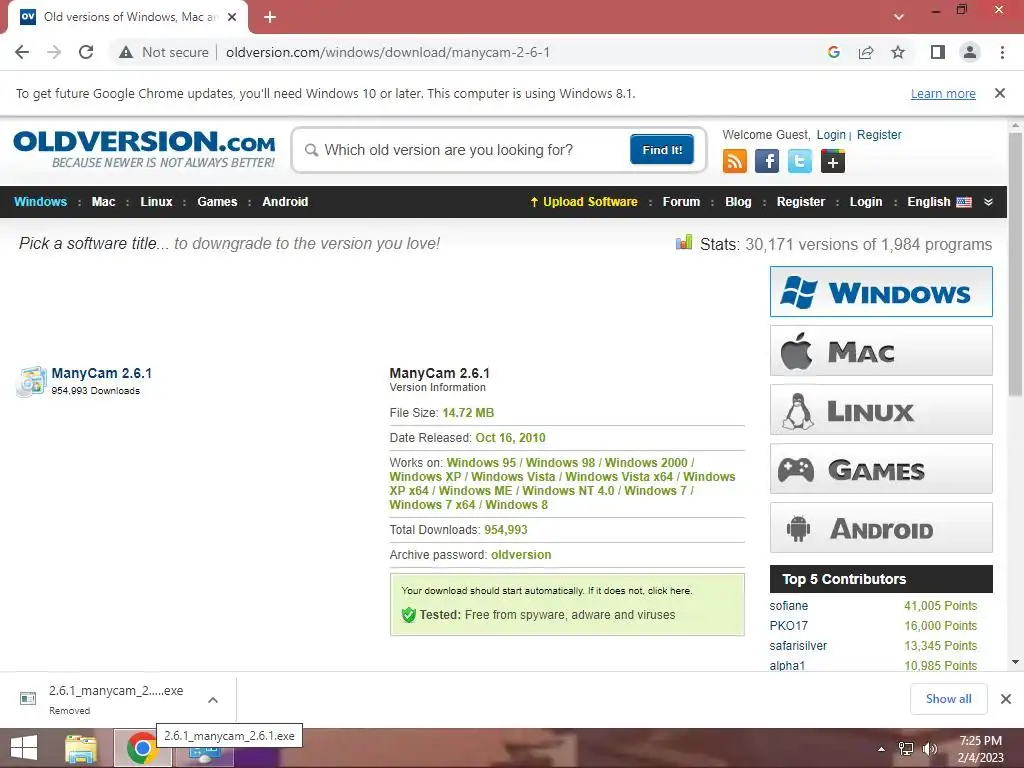Switch to Chrome in the taskbar

pos(142,748)
